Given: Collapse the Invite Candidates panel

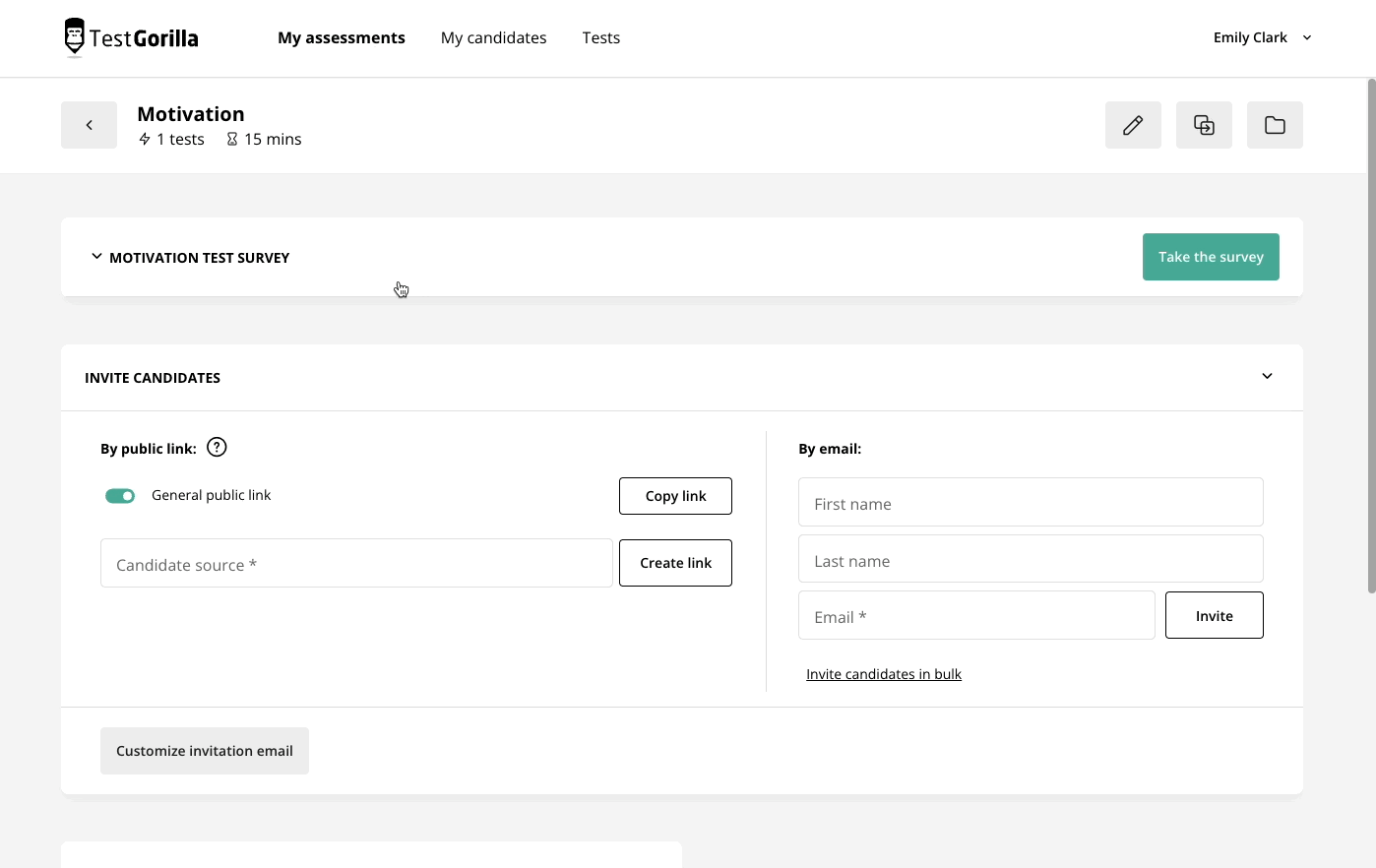Looking at the screenshot, I should [x=1267, y=377].
